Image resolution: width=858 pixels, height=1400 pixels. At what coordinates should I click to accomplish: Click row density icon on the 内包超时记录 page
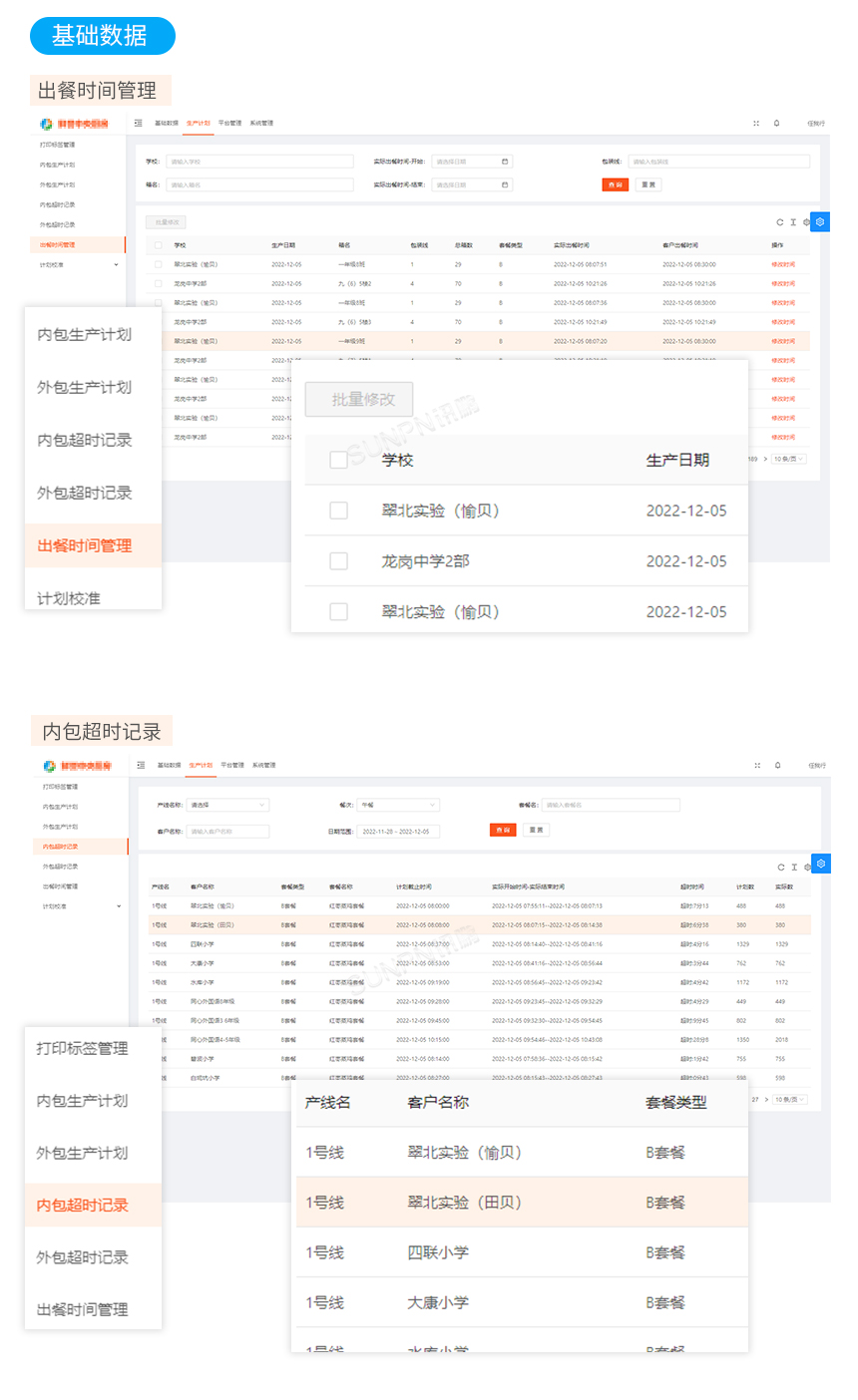click(794, 867)
